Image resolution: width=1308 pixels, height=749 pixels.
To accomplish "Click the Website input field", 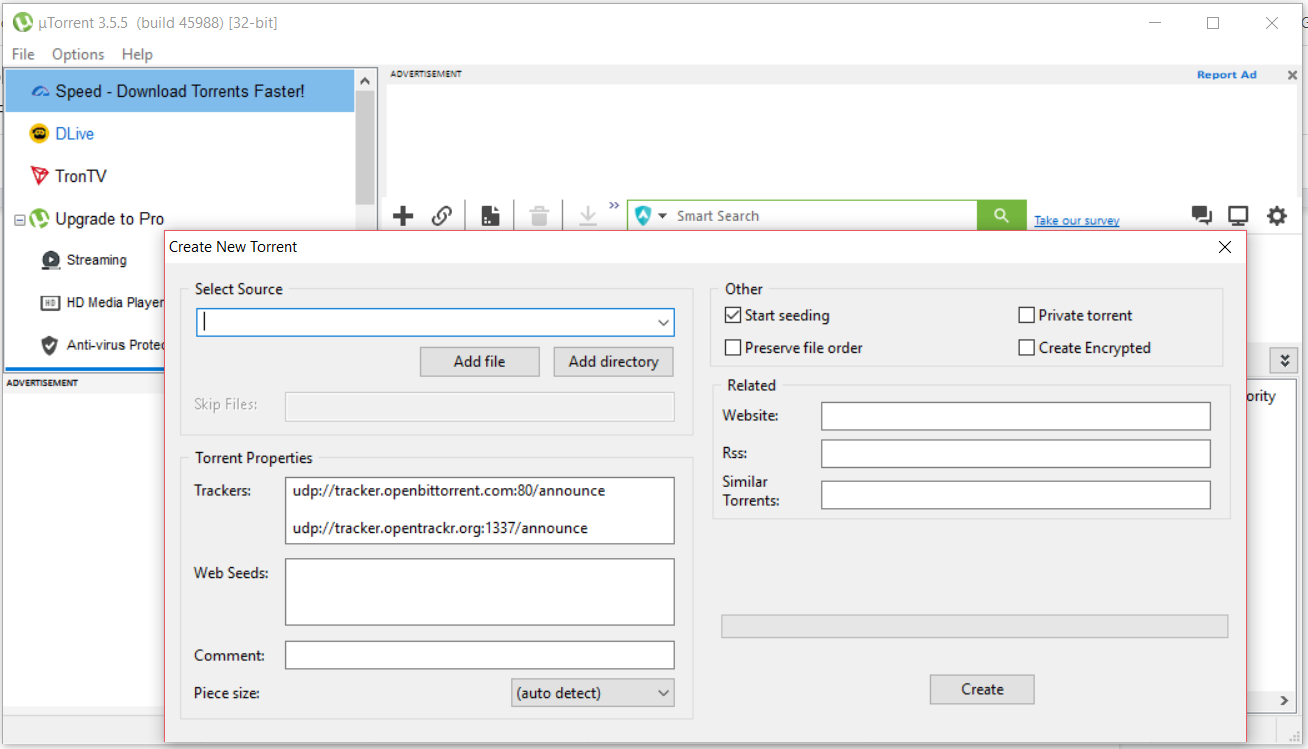I will click(1016, 416).
